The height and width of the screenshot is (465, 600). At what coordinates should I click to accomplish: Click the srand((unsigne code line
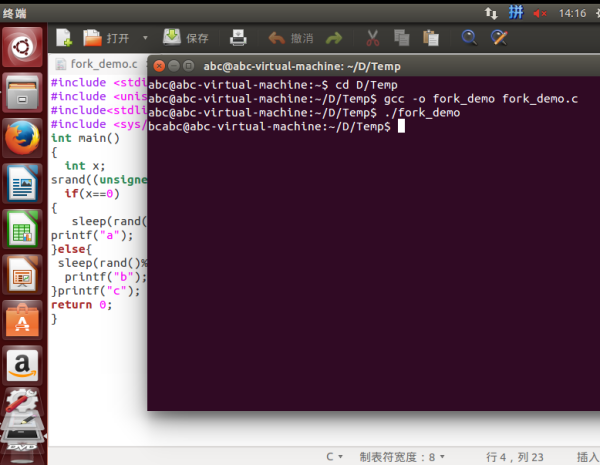coord(99,179)
